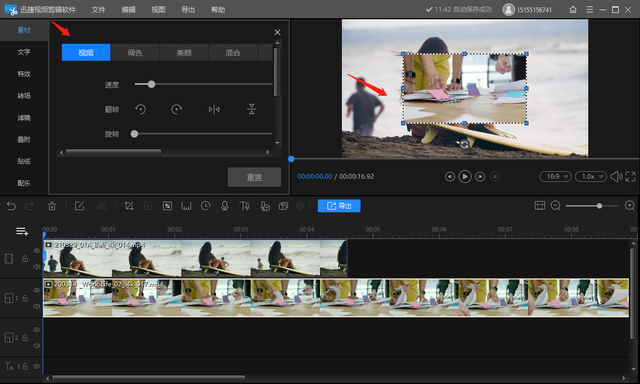The width and height of the screenshot is (640, 384).
Task: Start voiceover with the microphone icon
Action: point(224,206)
